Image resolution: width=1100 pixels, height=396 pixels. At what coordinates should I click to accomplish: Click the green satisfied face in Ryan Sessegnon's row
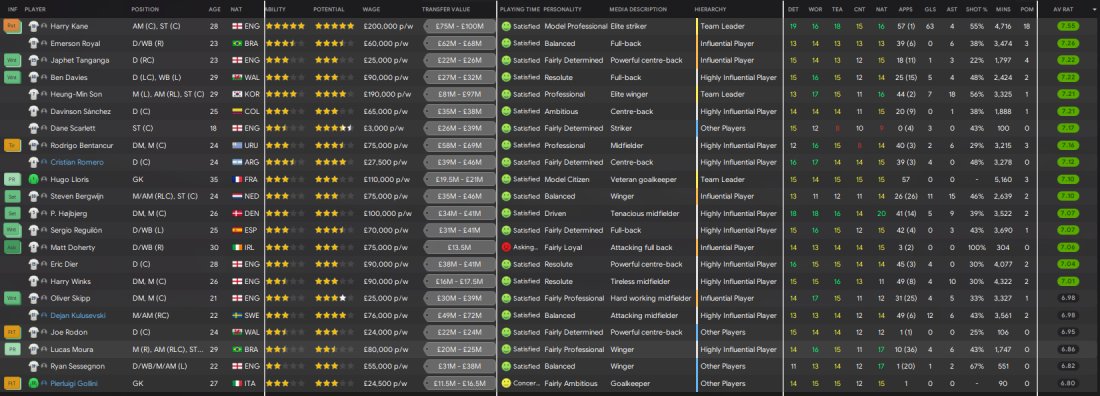[x=507, y=366]
